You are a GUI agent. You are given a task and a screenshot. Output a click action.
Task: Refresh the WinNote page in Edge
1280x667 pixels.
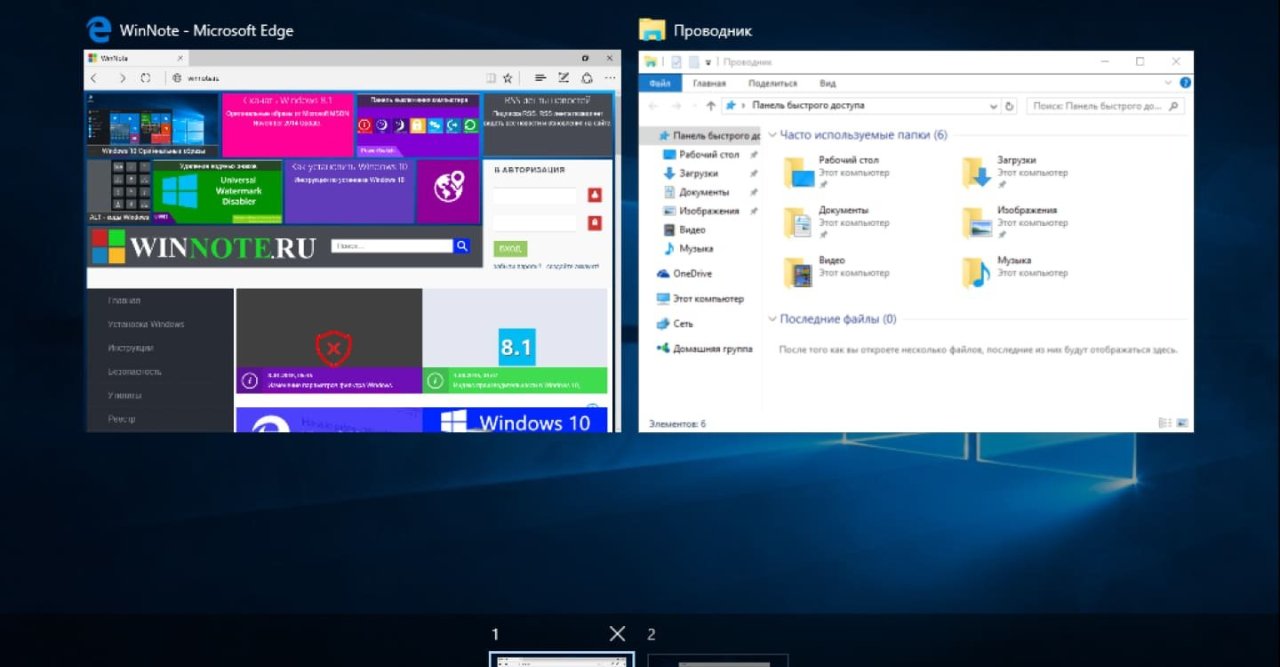coord(145,78)
